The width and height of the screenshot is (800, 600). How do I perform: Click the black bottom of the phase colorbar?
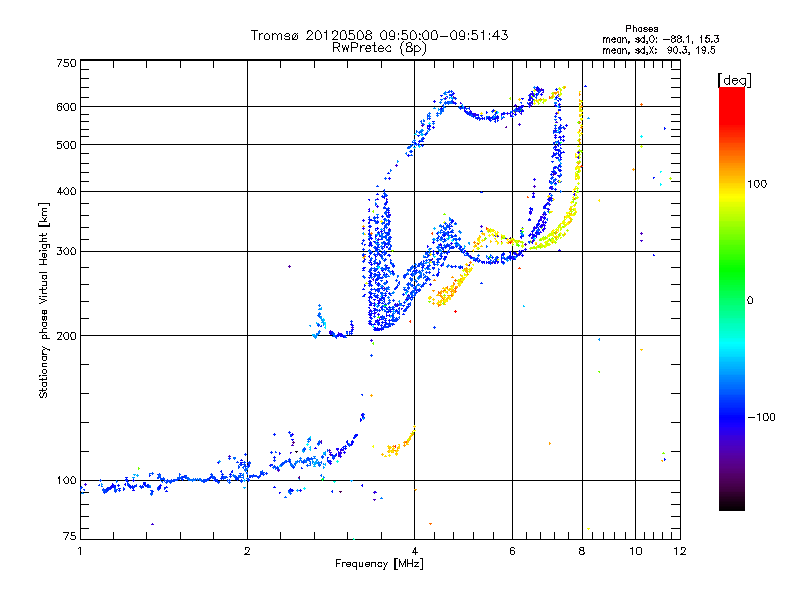732,504
